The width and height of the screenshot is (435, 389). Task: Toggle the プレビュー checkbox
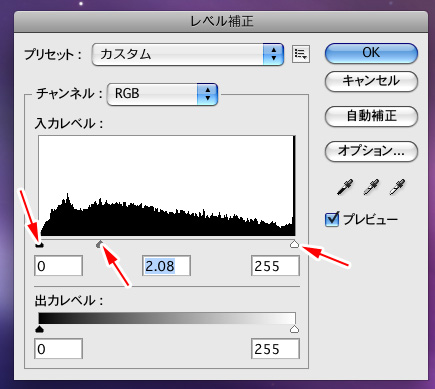(x=332, y=219)
